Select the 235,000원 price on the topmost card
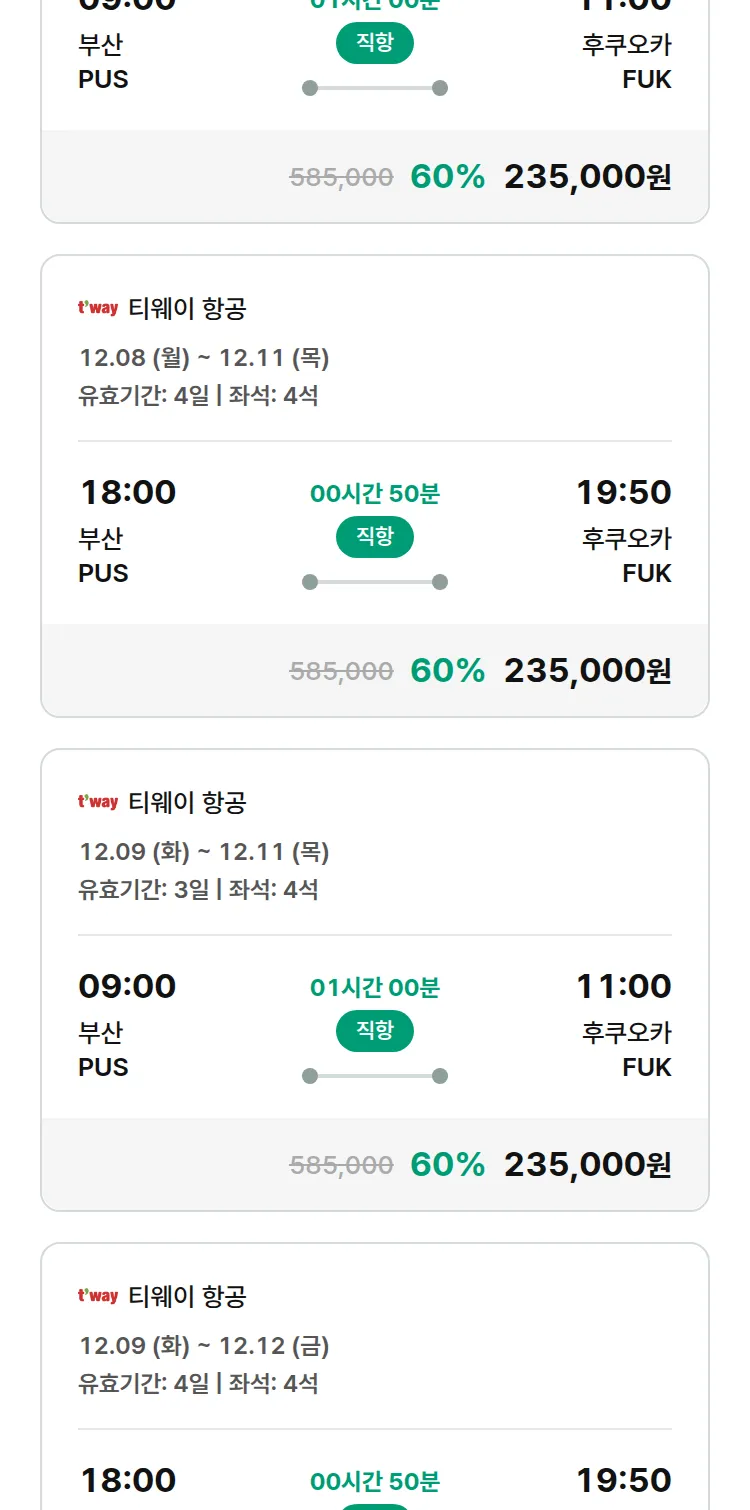 (587, 177)
